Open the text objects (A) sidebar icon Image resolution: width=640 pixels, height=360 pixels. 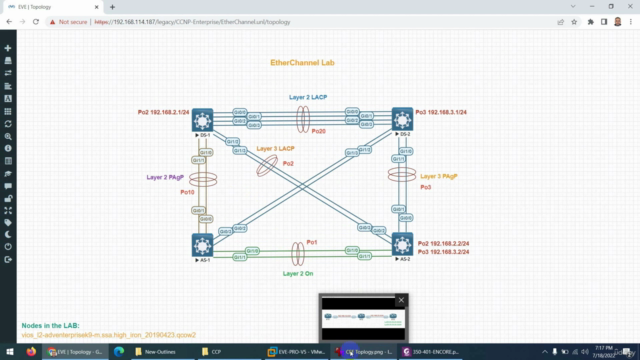coord(8,99)
